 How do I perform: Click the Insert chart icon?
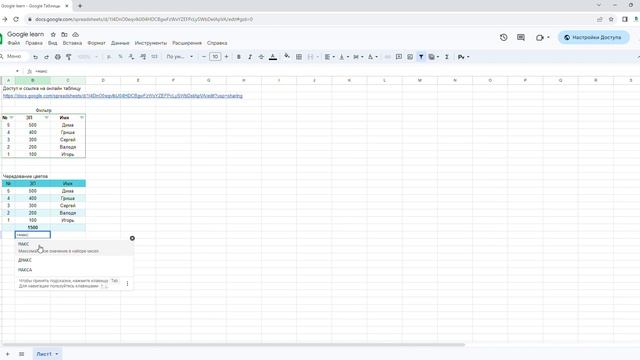410,57
